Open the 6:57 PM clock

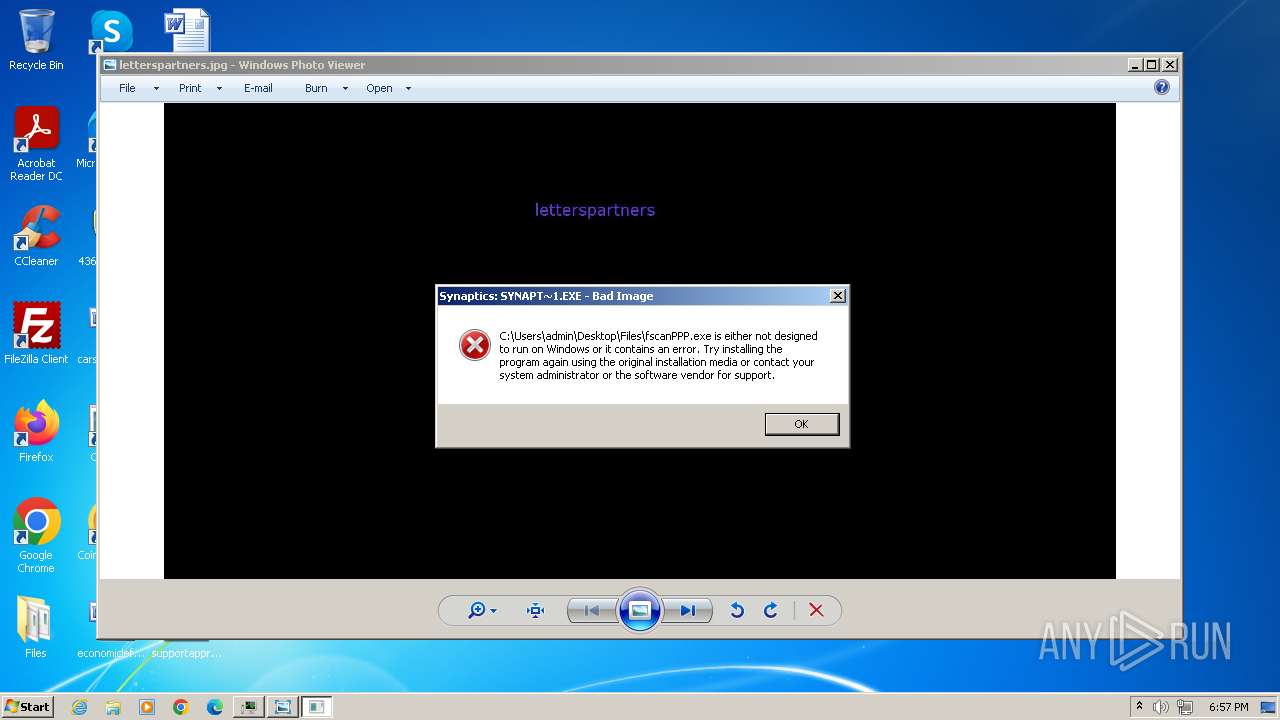tap(1229, 707)
